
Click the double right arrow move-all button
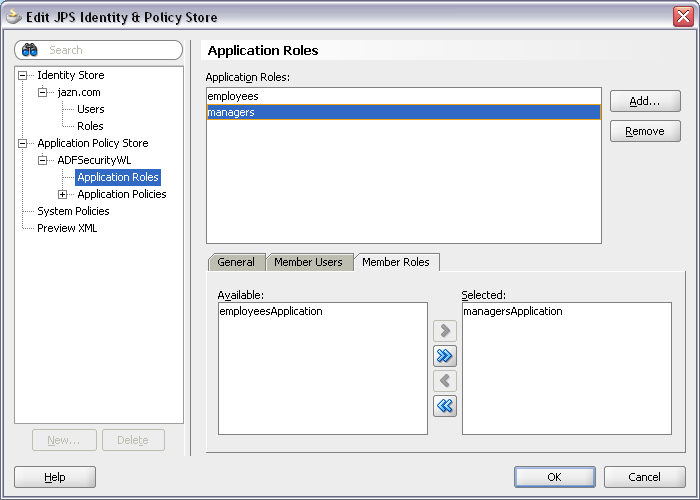pos(445,356)
